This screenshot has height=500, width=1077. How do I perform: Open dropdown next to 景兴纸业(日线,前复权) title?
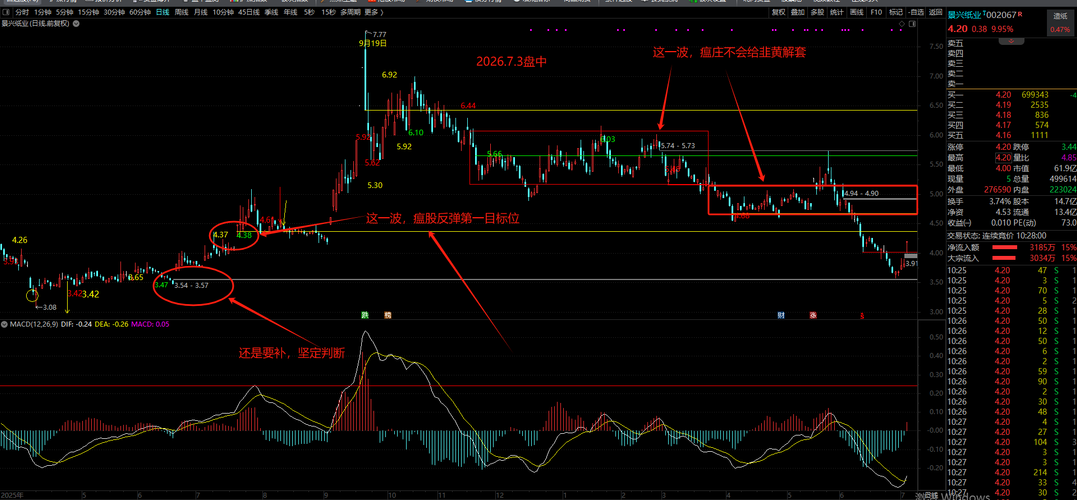[x=75, y=23]
